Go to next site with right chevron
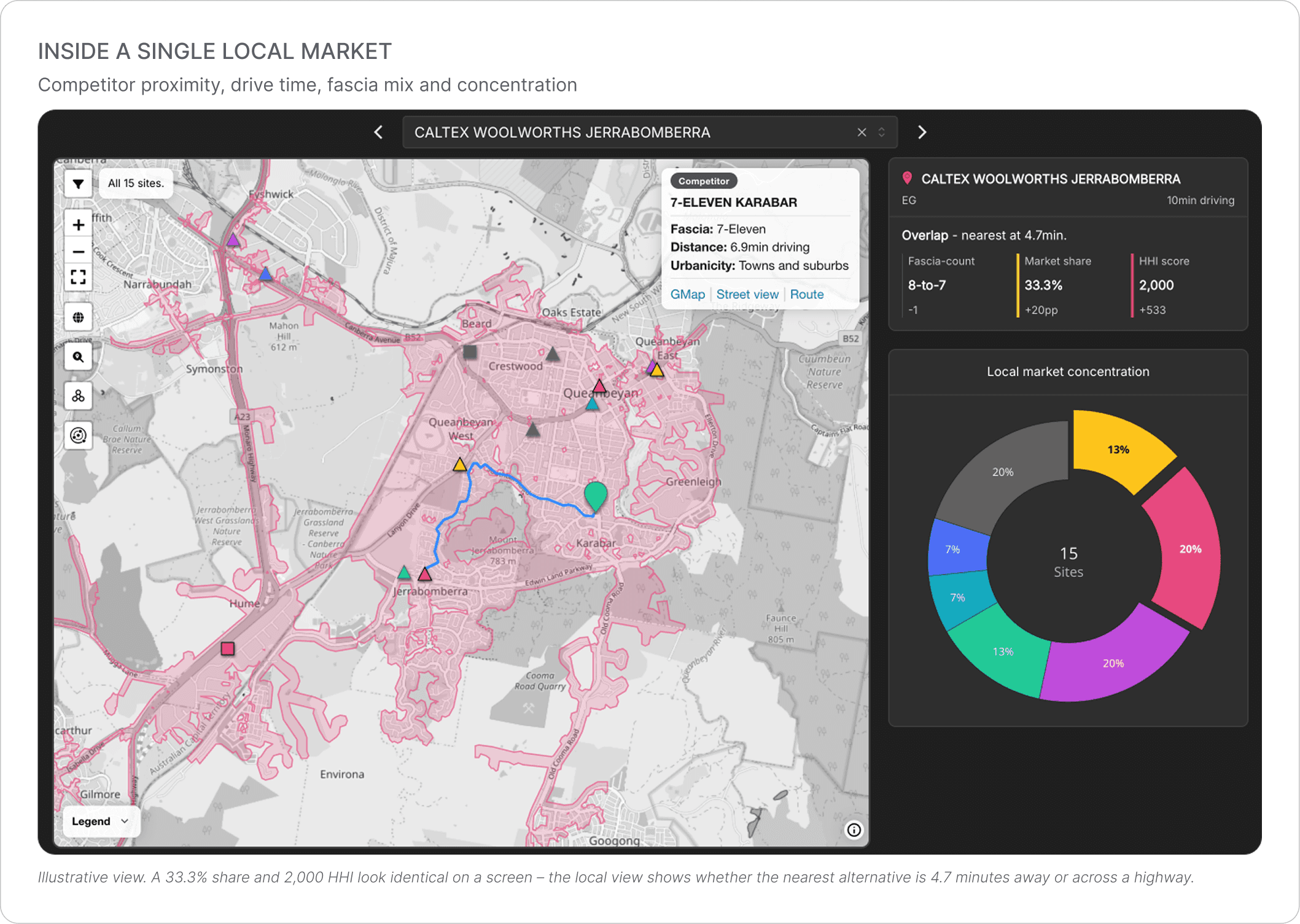This screenshot has height=924, width=1300. [922, 132]
